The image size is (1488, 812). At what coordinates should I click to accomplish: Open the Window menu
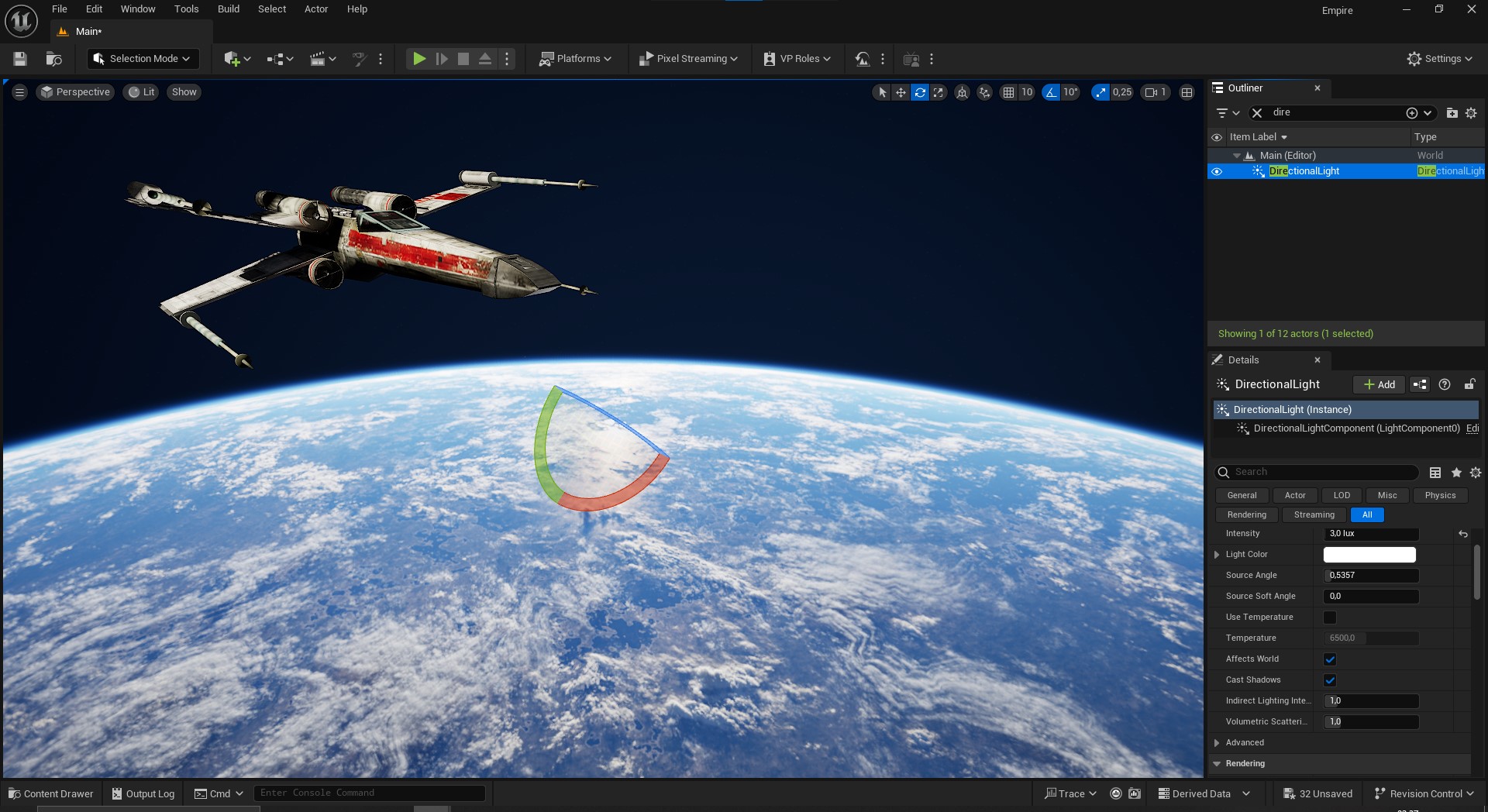pos(138,9)
